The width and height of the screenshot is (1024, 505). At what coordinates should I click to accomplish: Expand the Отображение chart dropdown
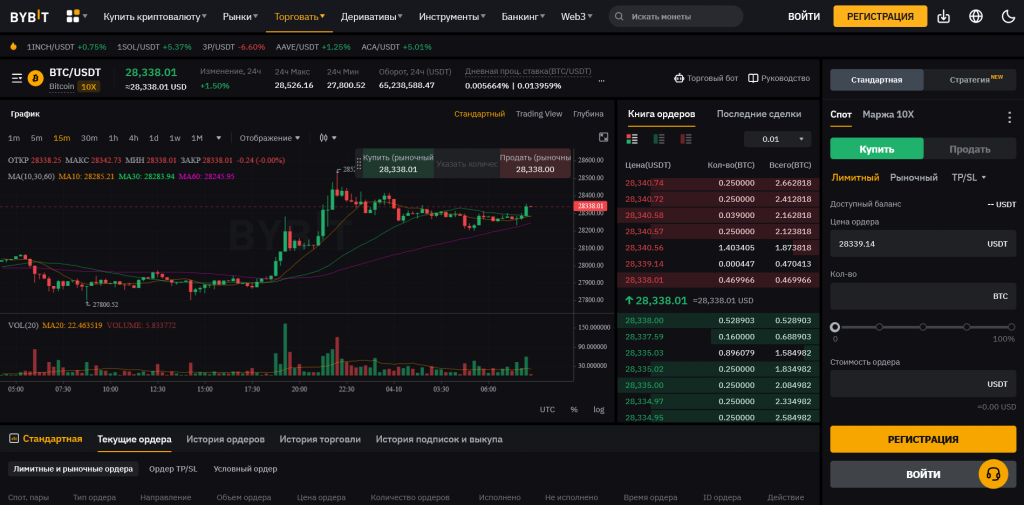tap(271, 138)
